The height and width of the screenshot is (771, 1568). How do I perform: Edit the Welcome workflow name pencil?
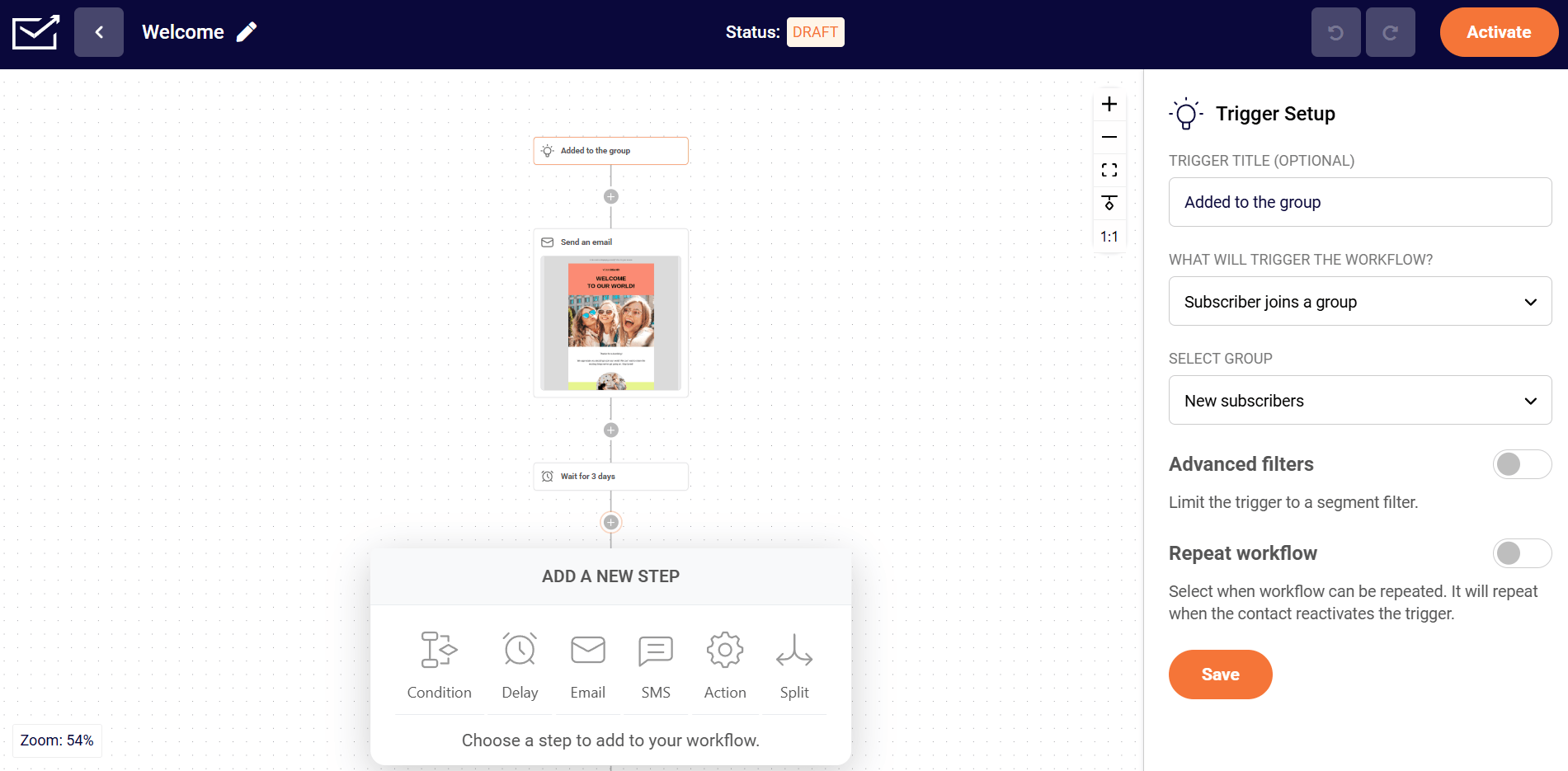(247, 32)
